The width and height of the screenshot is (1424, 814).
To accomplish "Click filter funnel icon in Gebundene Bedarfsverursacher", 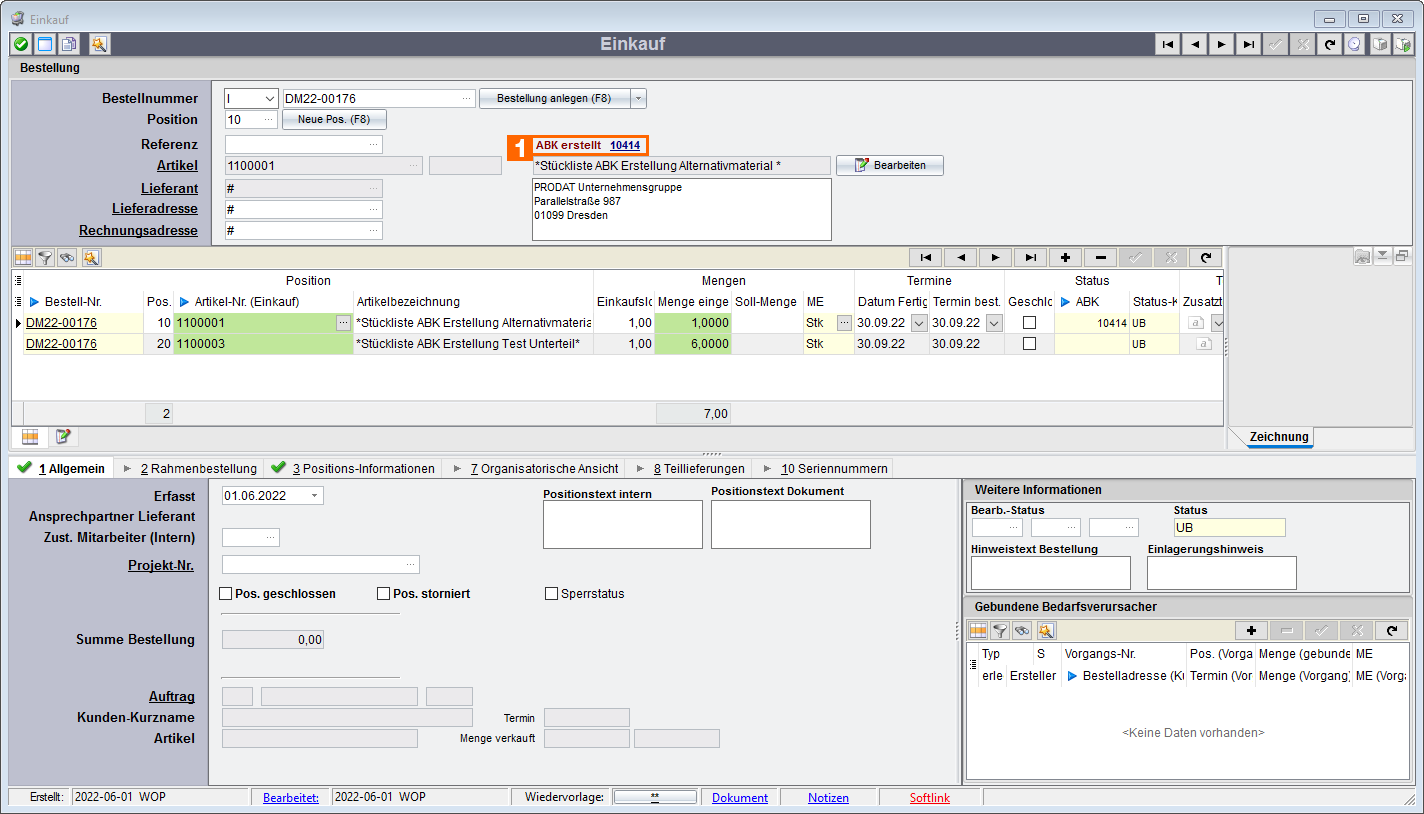I will [x=999, y=631].
